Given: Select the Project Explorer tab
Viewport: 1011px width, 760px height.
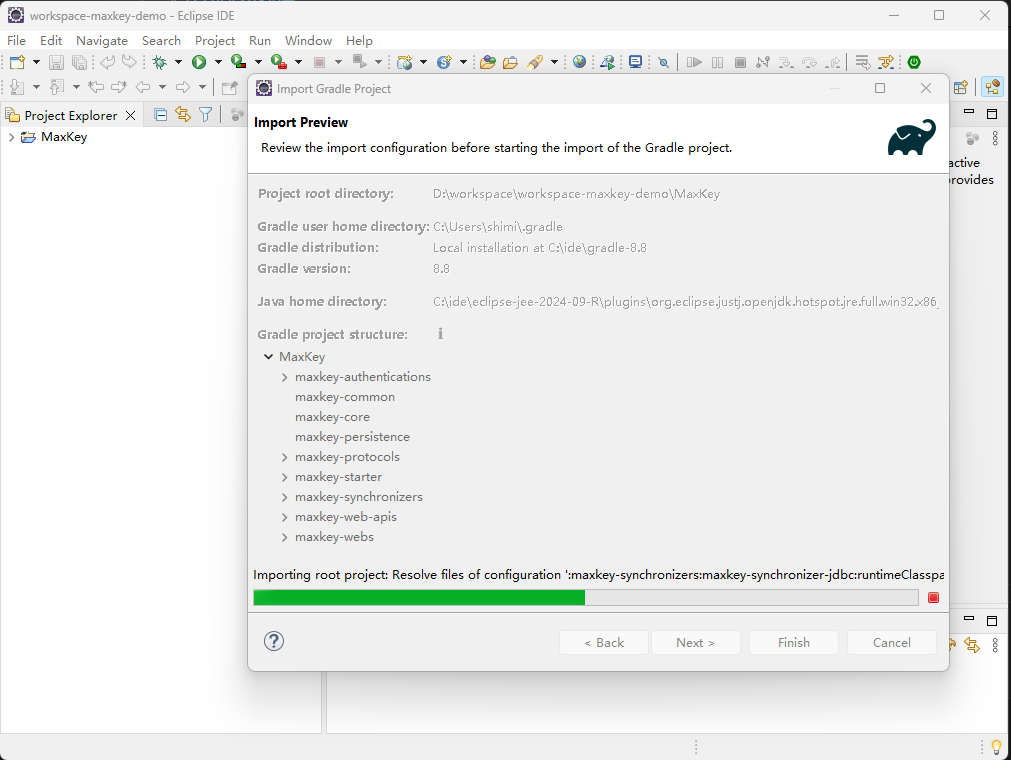Looking at the screenshot, I should (x=70, y=115).
